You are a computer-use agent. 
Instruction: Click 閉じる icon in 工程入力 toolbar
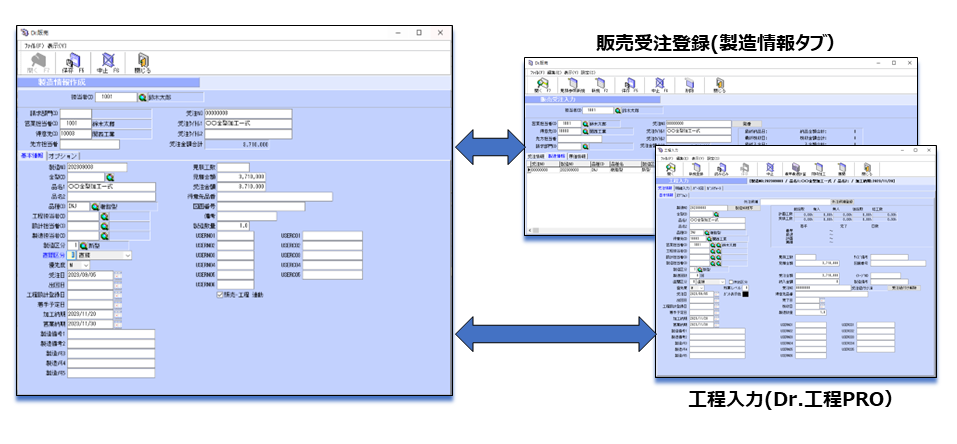pyautogui.click(x=867, y=168)
